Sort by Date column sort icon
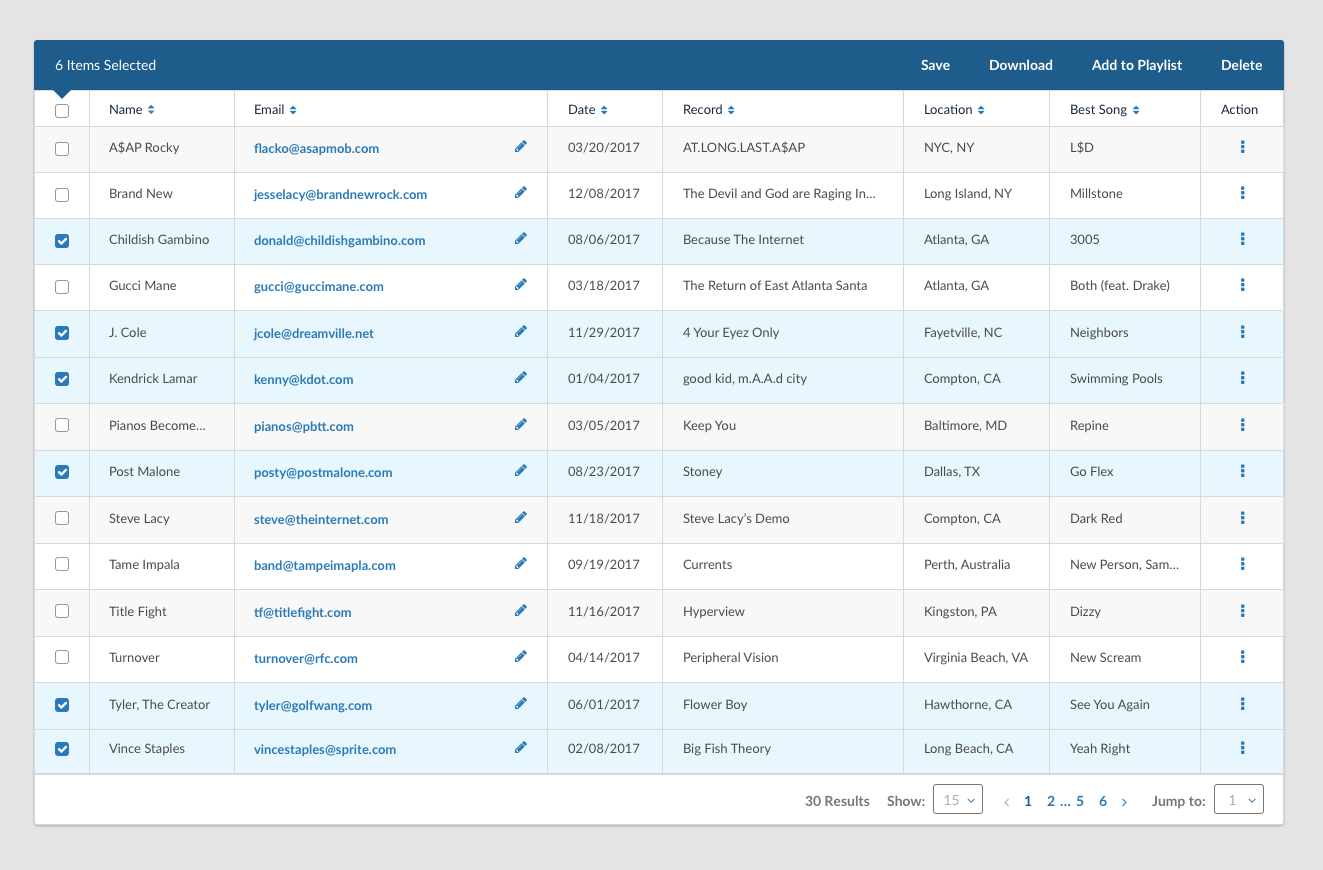 click(604, 110)
